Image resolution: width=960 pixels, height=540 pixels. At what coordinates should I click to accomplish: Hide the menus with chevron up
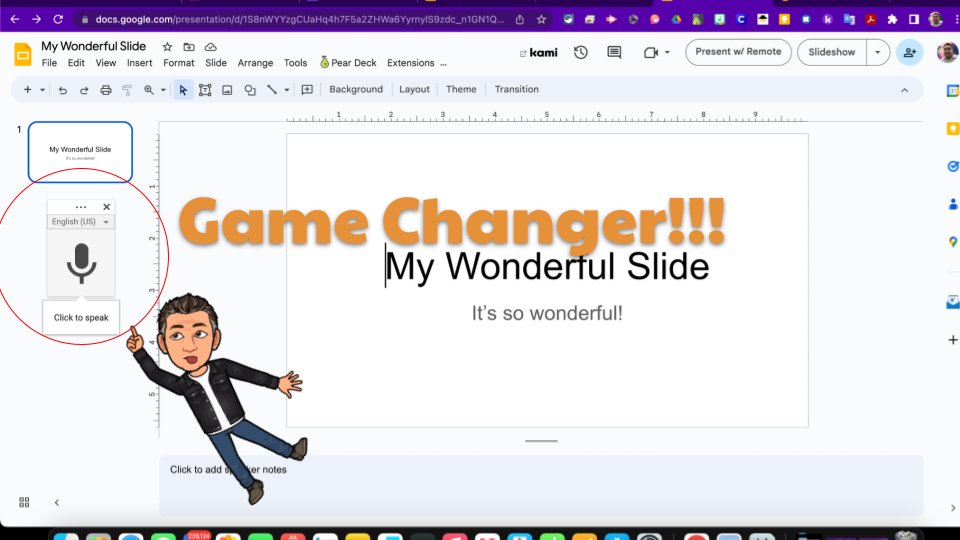click(904, 90)
